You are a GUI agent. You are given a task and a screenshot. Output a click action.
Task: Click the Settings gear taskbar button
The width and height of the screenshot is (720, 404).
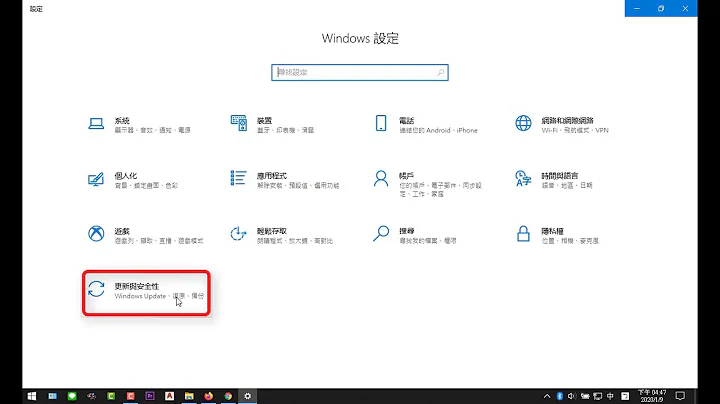tap(248, 396)
